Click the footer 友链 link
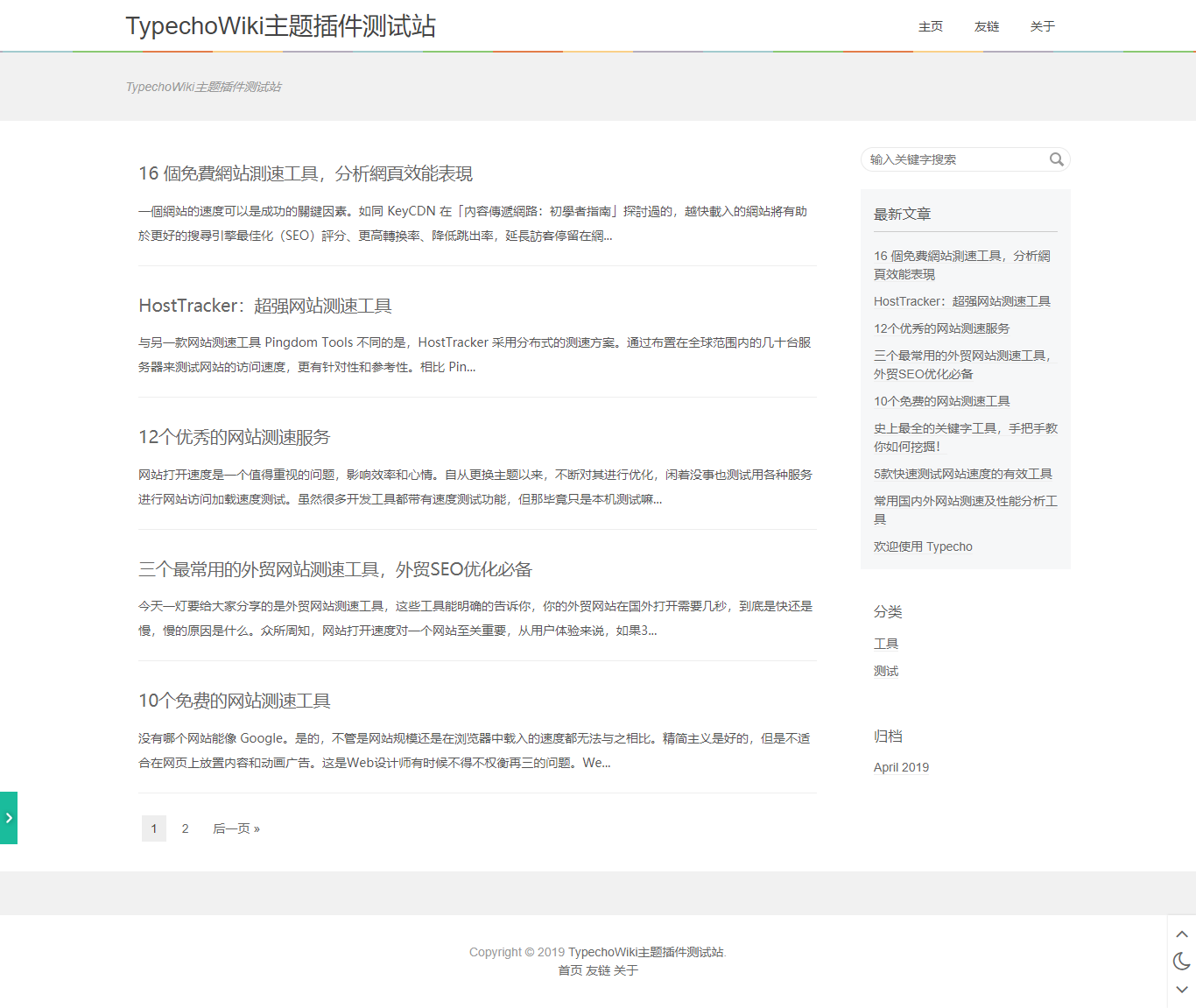Viewport: 1196px width, 1008px height. click(x=598, y=970)
